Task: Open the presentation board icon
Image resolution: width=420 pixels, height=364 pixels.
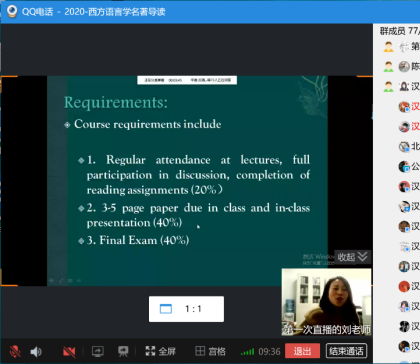Action: [123, 351]
